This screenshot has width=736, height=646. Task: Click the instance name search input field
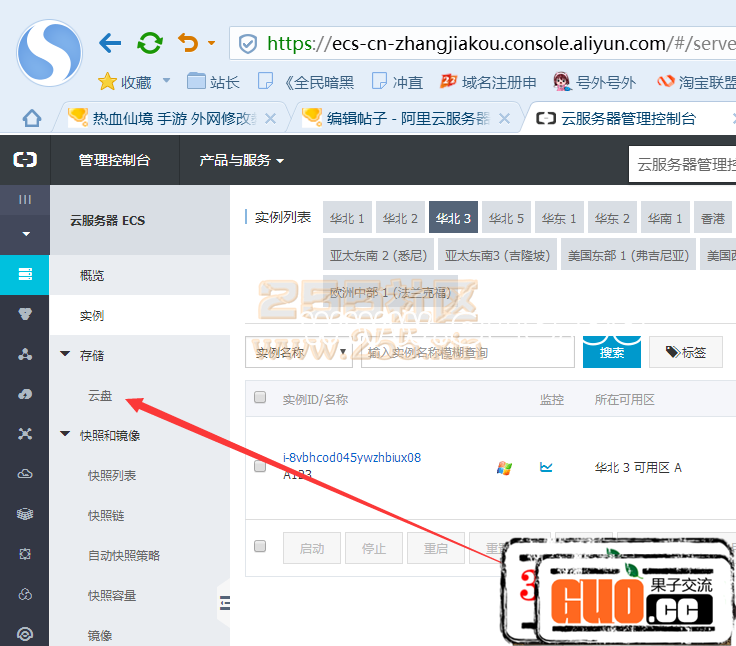click(467, 352)
